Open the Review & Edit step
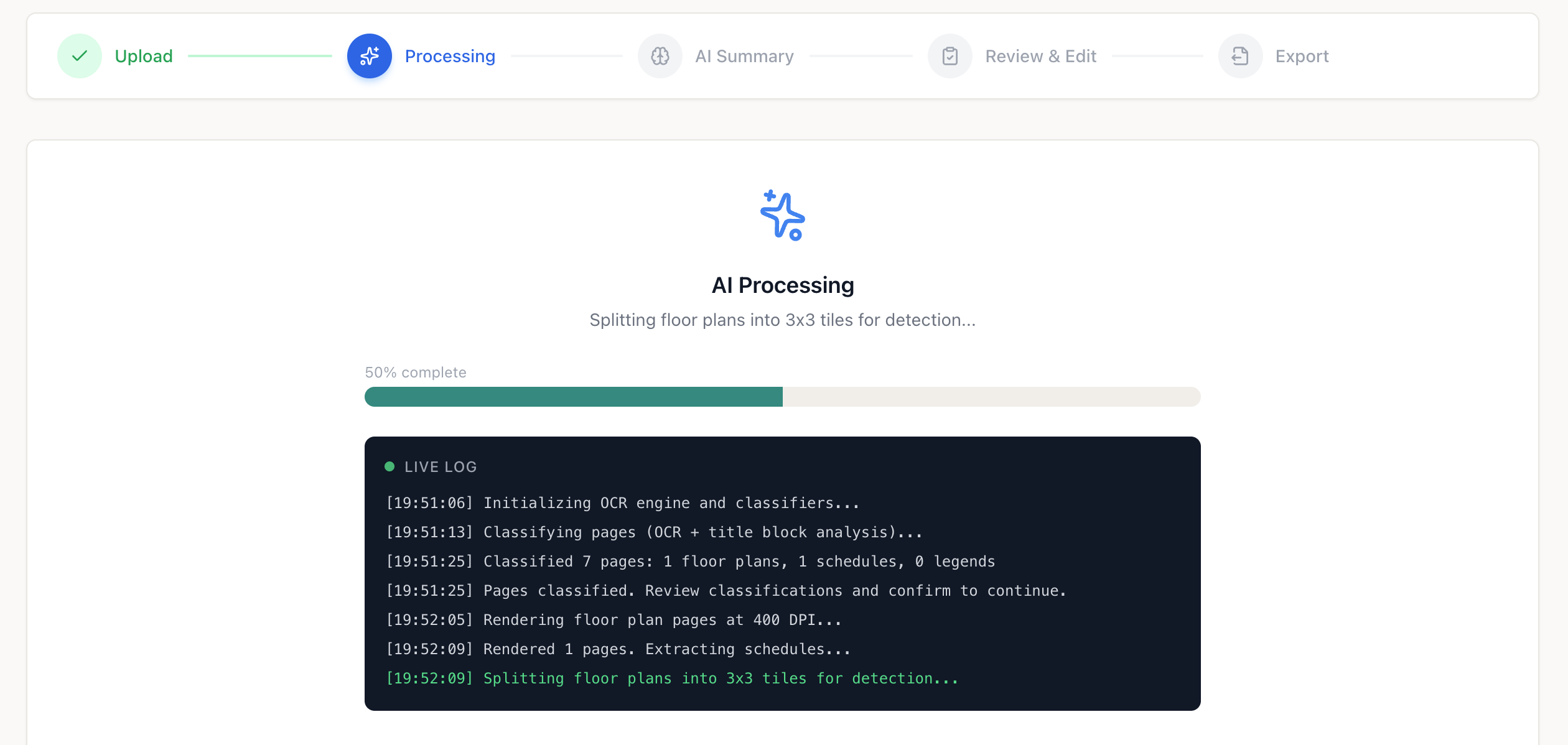1568x745 pixels. pyautogui.click(x=1040, y=55)
